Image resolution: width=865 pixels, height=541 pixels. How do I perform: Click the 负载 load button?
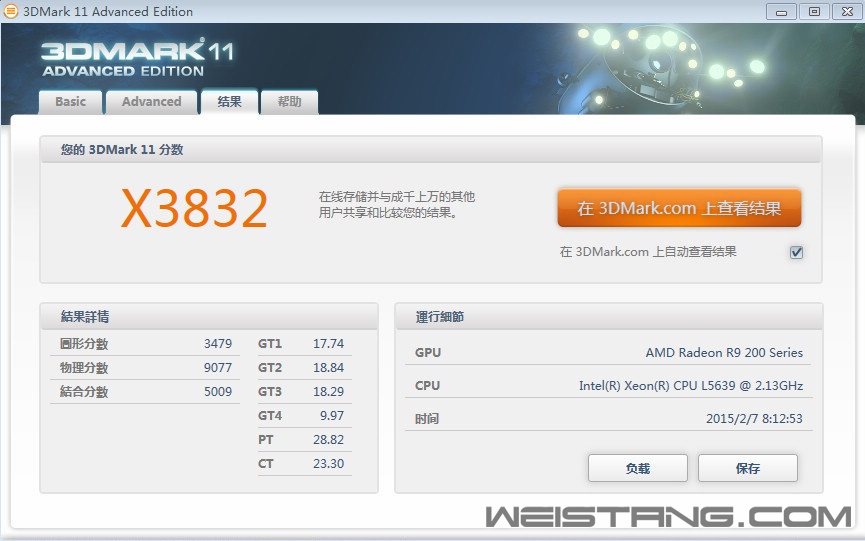click(x=638, y=468)
